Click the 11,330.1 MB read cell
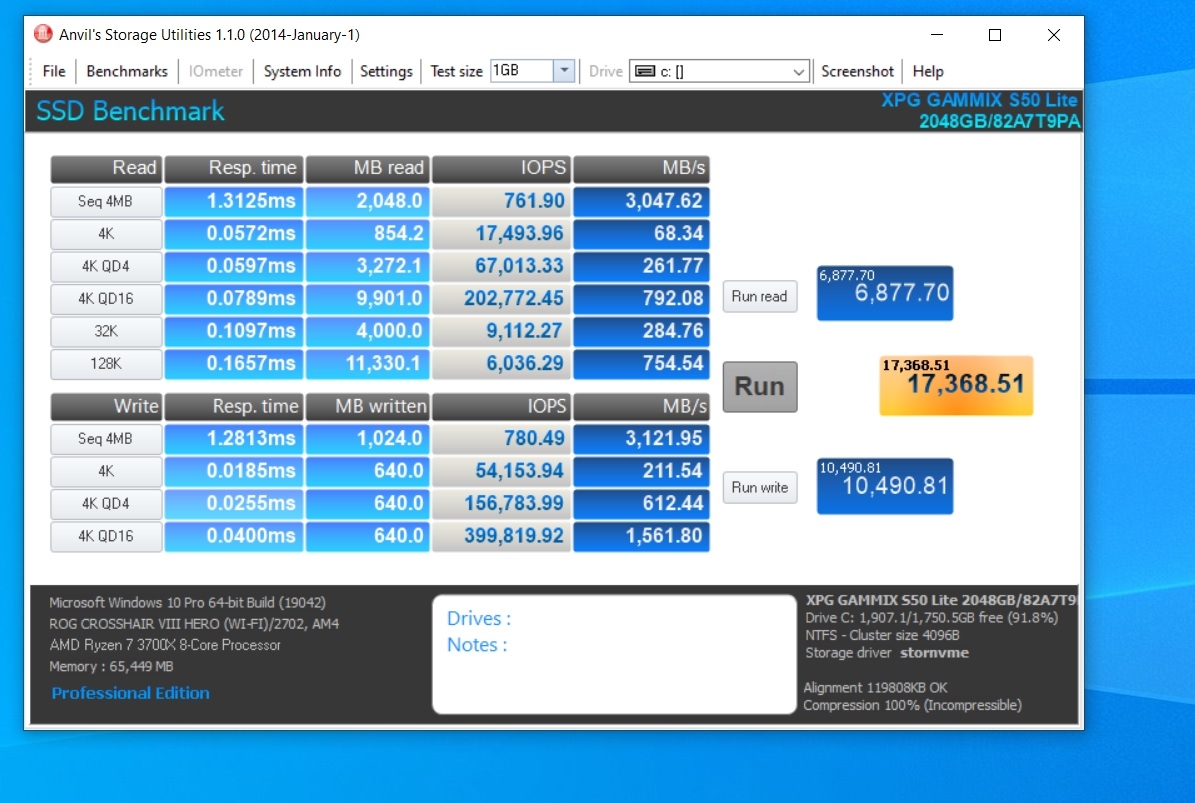The width and height of the screenshot is (1195, 803). pos(367,363)
